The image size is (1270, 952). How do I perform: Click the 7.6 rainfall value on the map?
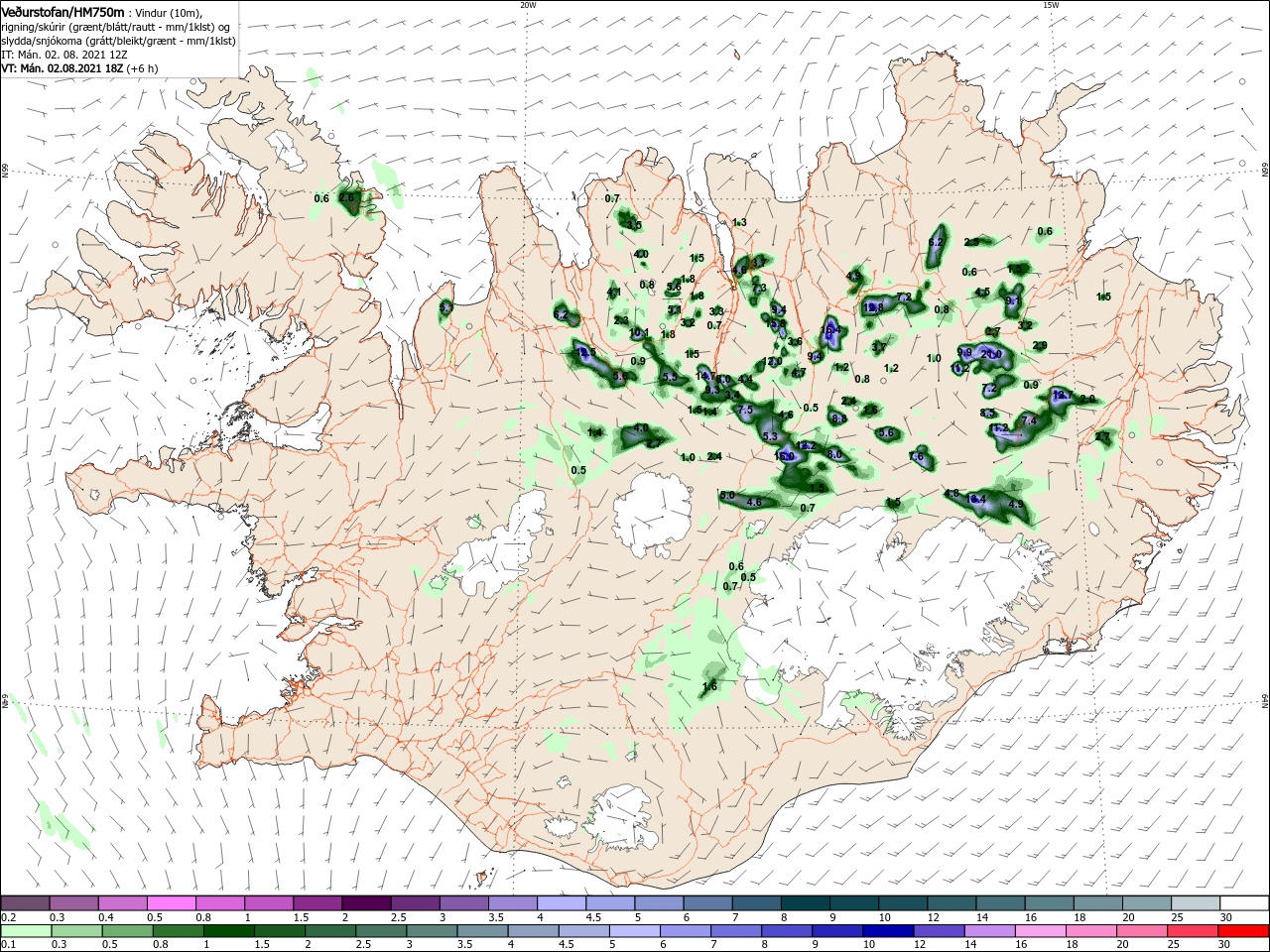(917, 458)
